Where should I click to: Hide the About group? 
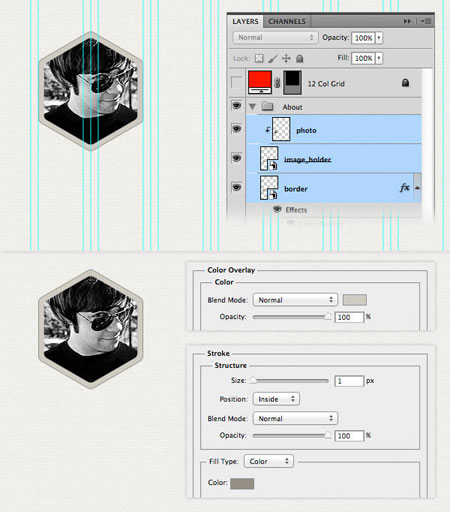pyautogui.click(x=236, y=106)
